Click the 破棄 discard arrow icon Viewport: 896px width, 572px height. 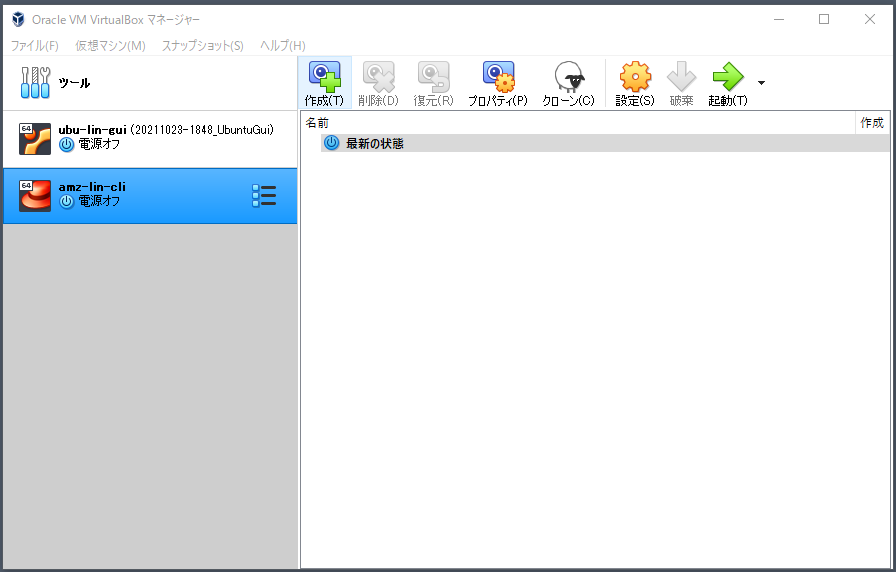point(681,77)
